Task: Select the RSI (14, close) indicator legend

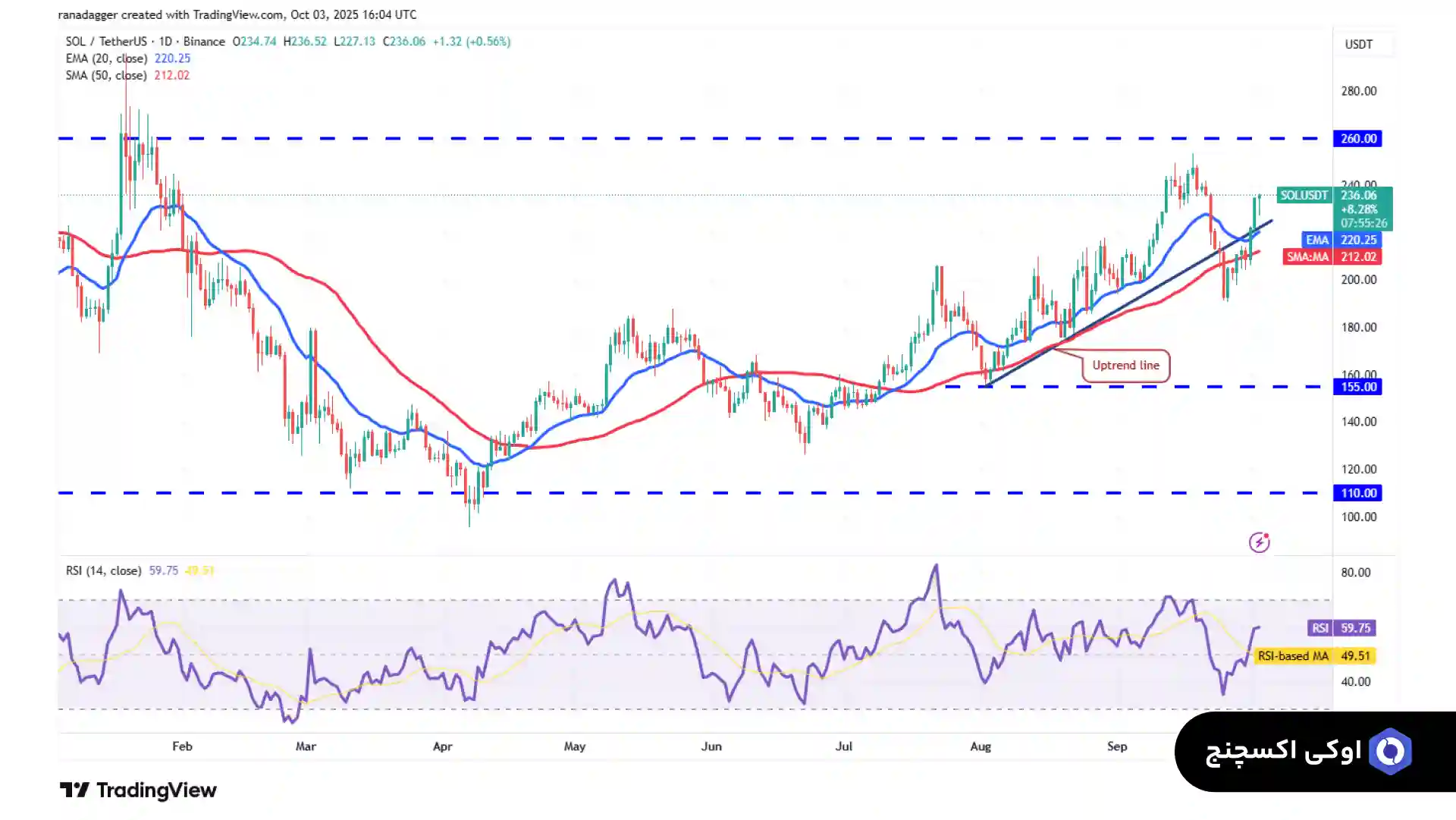Action: click(103, 570)
